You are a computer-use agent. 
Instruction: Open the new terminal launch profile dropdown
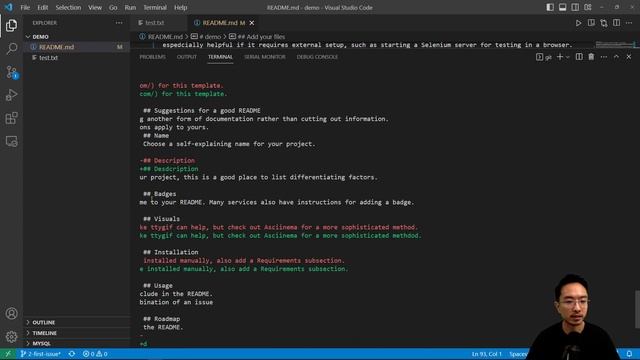point(568,57)
